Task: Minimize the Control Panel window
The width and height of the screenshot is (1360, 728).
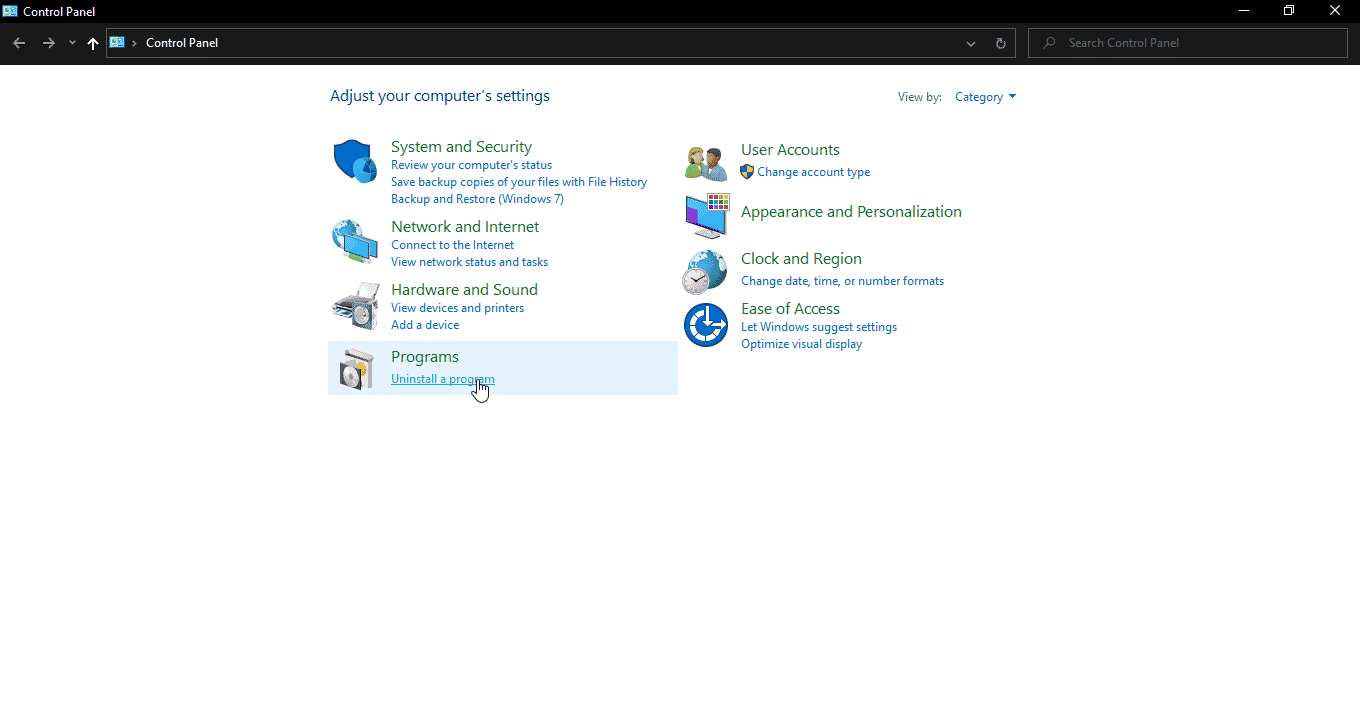Action: [x=1244, y=11]
